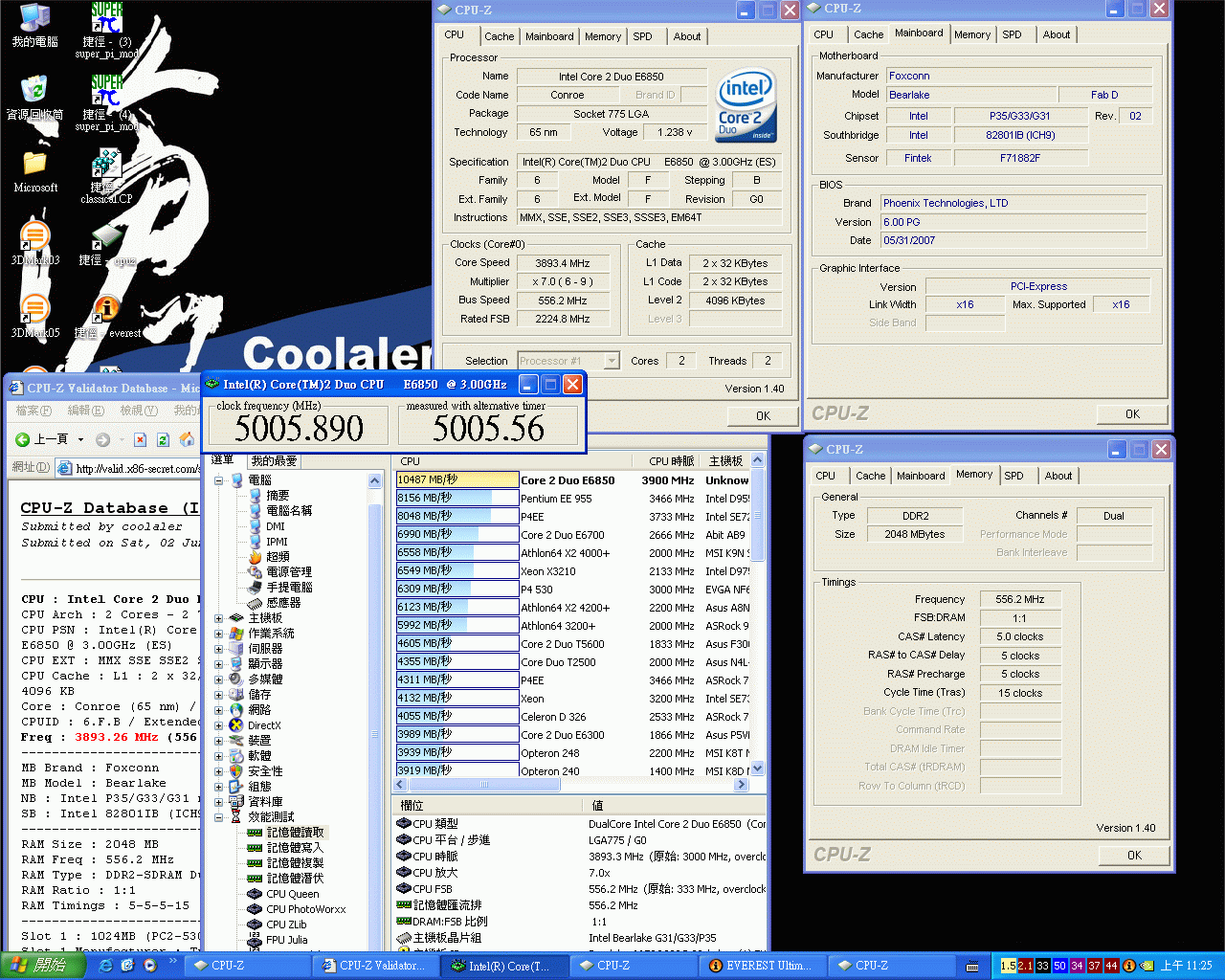
Task: Select the DirectX icon in Everest tree
Action: click(236, 725)
